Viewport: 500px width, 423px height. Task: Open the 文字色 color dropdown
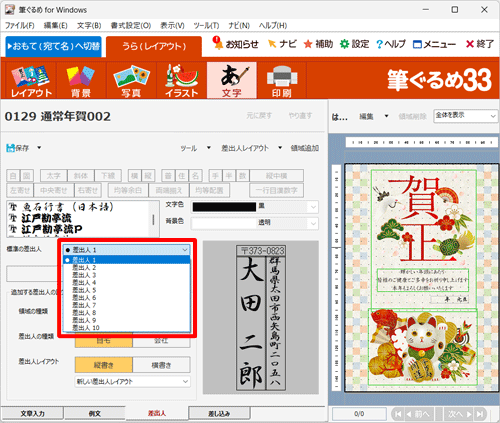(x=313, y=207)
